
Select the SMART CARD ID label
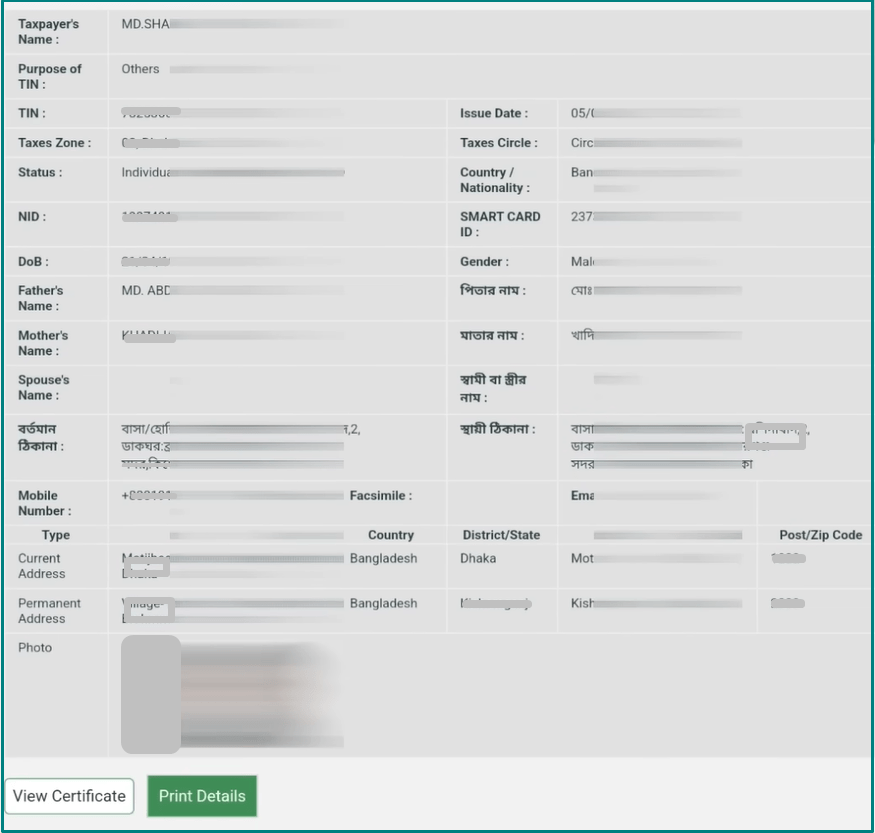coord(500,224)
